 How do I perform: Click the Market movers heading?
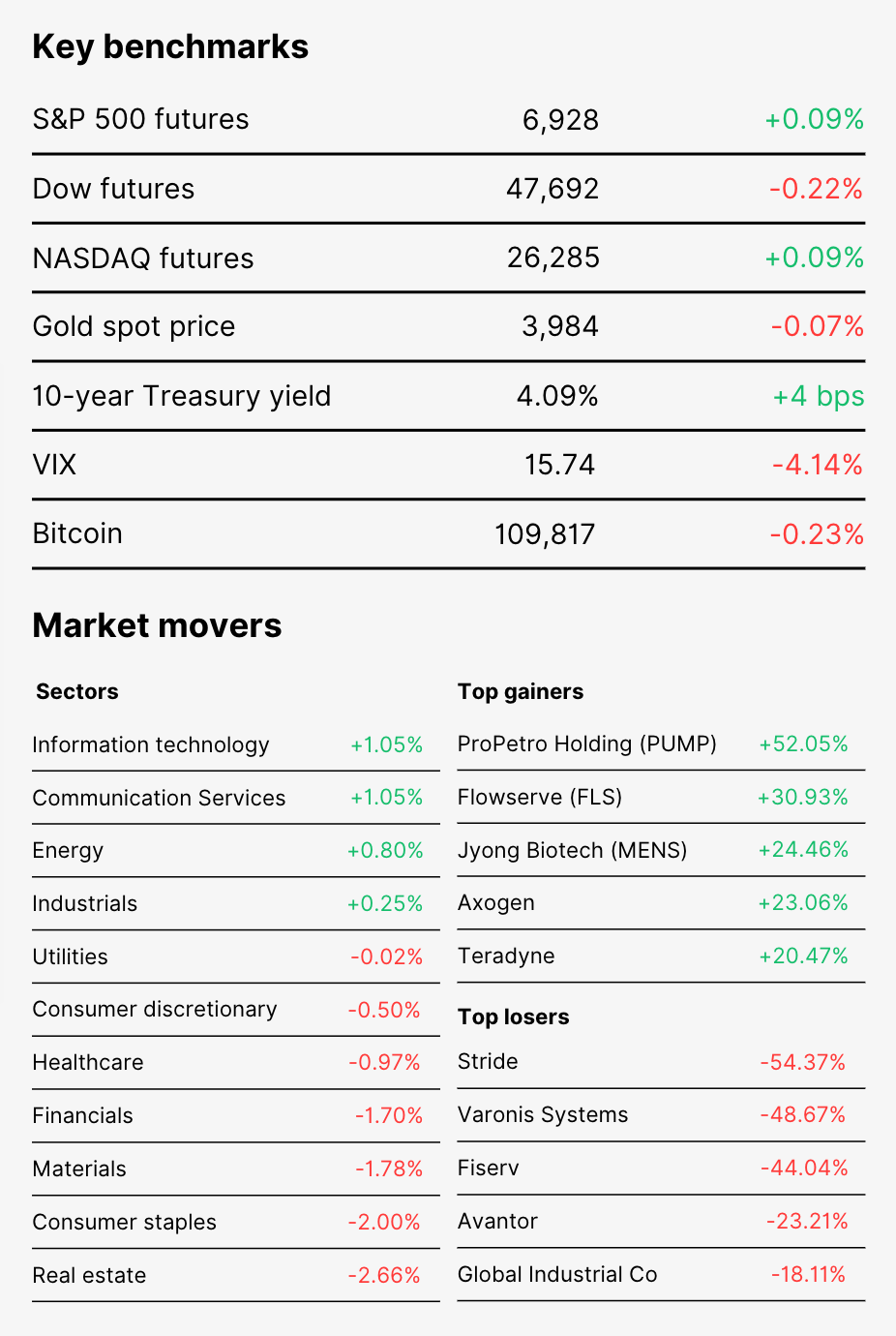157,625
